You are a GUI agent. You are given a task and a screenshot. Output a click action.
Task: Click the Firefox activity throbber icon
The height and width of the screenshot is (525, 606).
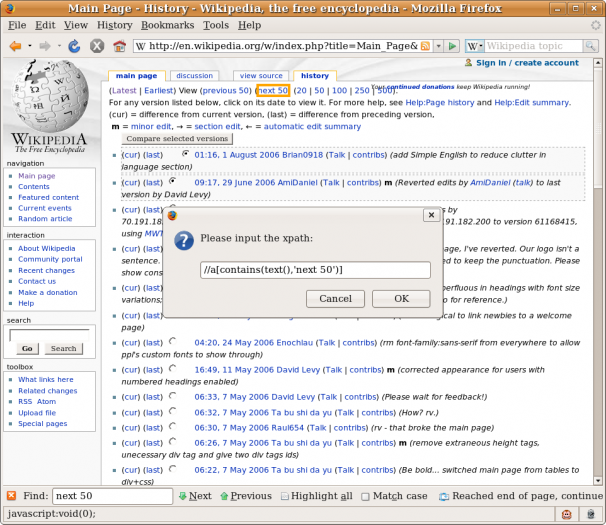coord(595,25)
